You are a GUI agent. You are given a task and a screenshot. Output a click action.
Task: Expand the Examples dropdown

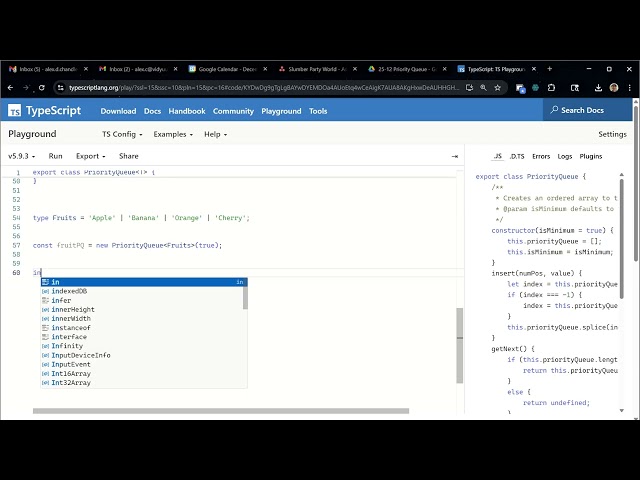(x=173, y=134)
